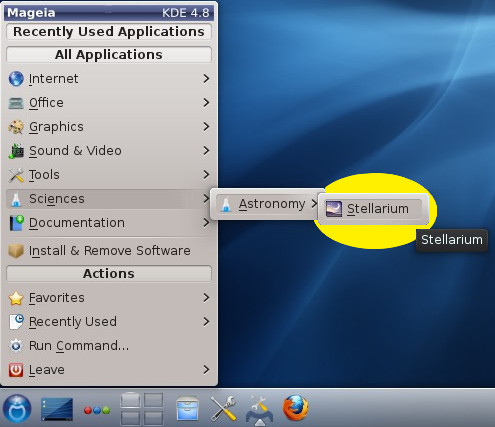Open the Documentation category
The width and height of the screenshot is (495, 427).
109,223
